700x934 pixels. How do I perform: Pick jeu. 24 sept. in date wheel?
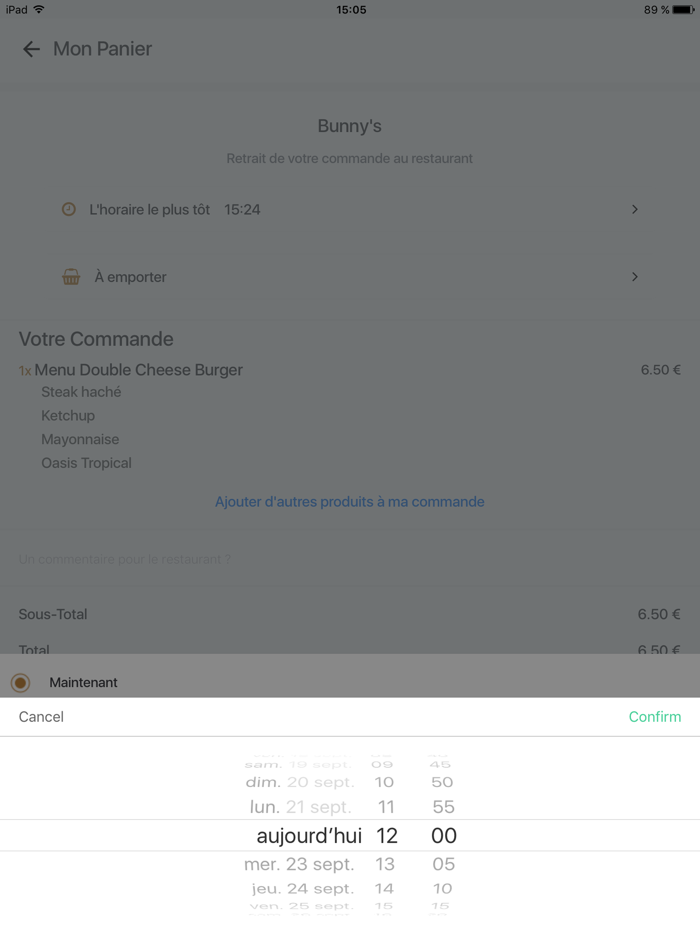(303, 888)
